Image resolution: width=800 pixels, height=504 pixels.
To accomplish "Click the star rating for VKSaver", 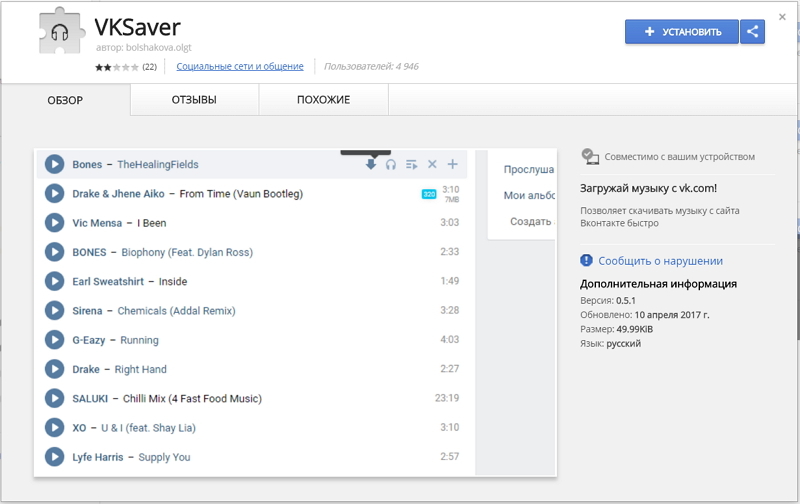I will pyautogui.click(x=117, y=67).
